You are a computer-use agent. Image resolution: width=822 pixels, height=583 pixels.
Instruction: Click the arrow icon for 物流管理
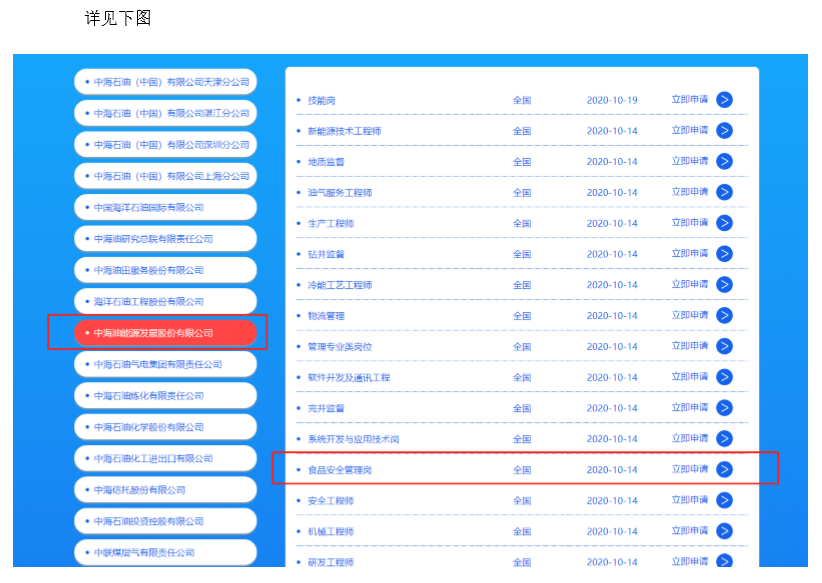724,316
